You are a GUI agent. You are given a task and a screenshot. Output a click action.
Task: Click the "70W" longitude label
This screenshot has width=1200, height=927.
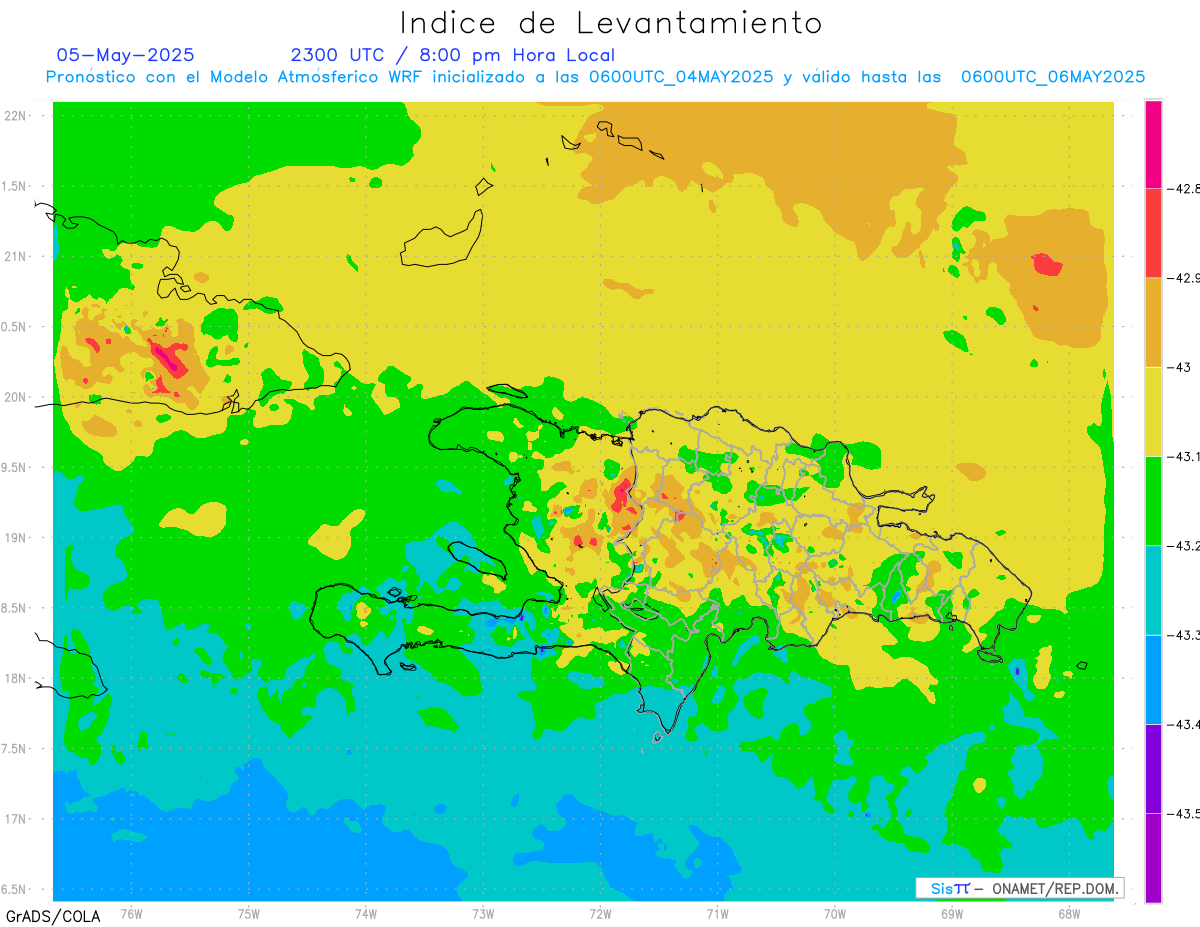point(834,914)
